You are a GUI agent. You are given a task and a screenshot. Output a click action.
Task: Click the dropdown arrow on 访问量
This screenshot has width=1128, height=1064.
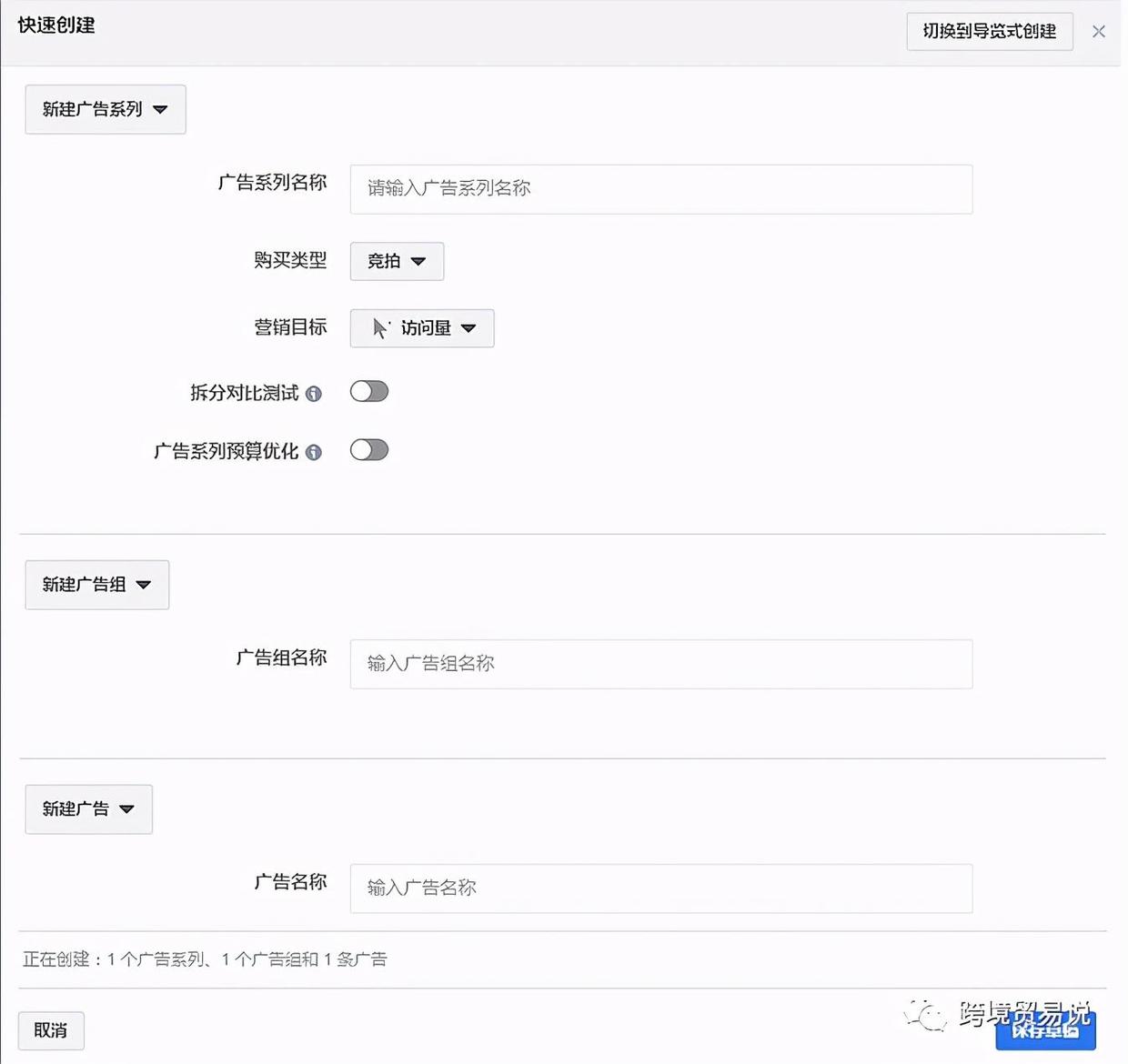(469, 329)
